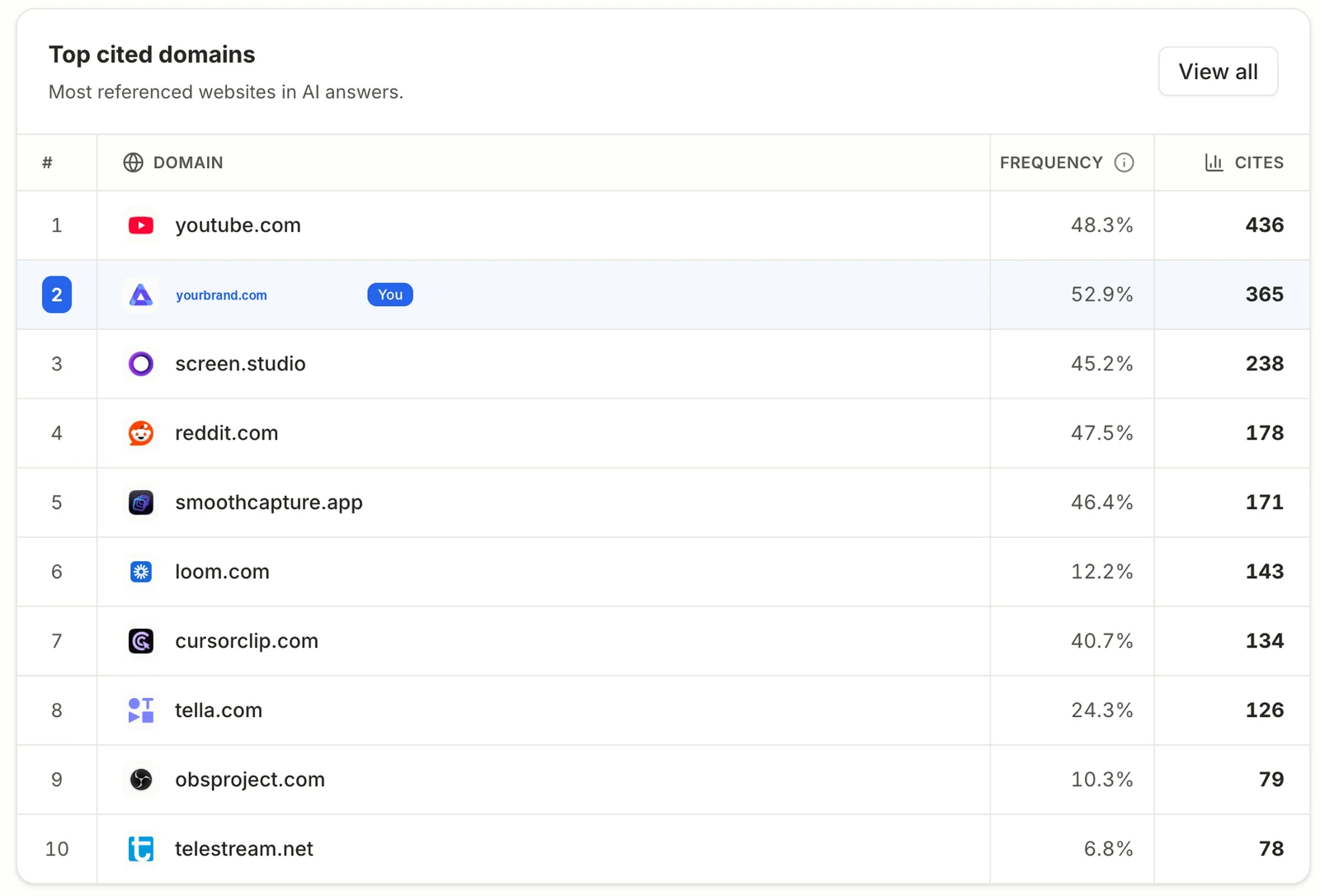Click the info icon next to FREQUENCY
Image resolution: width=1320 pixels, height=896 pixels.
click(x=1124, y=163)
